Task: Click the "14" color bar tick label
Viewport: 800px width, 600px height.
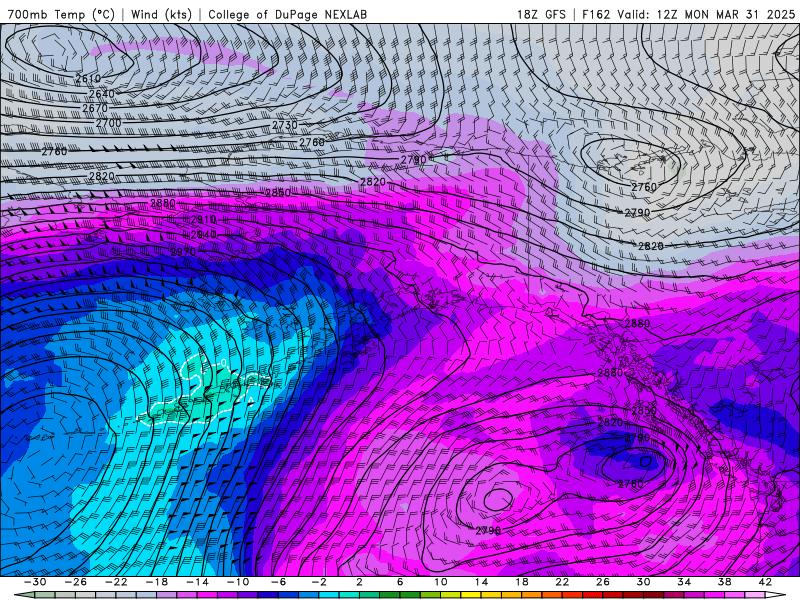Action: pyautogui.click(x=481, y=582)
